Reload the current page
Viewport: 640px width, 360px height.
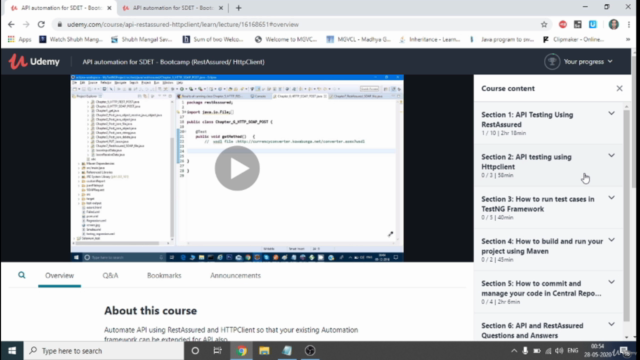[x=41, y=24]
